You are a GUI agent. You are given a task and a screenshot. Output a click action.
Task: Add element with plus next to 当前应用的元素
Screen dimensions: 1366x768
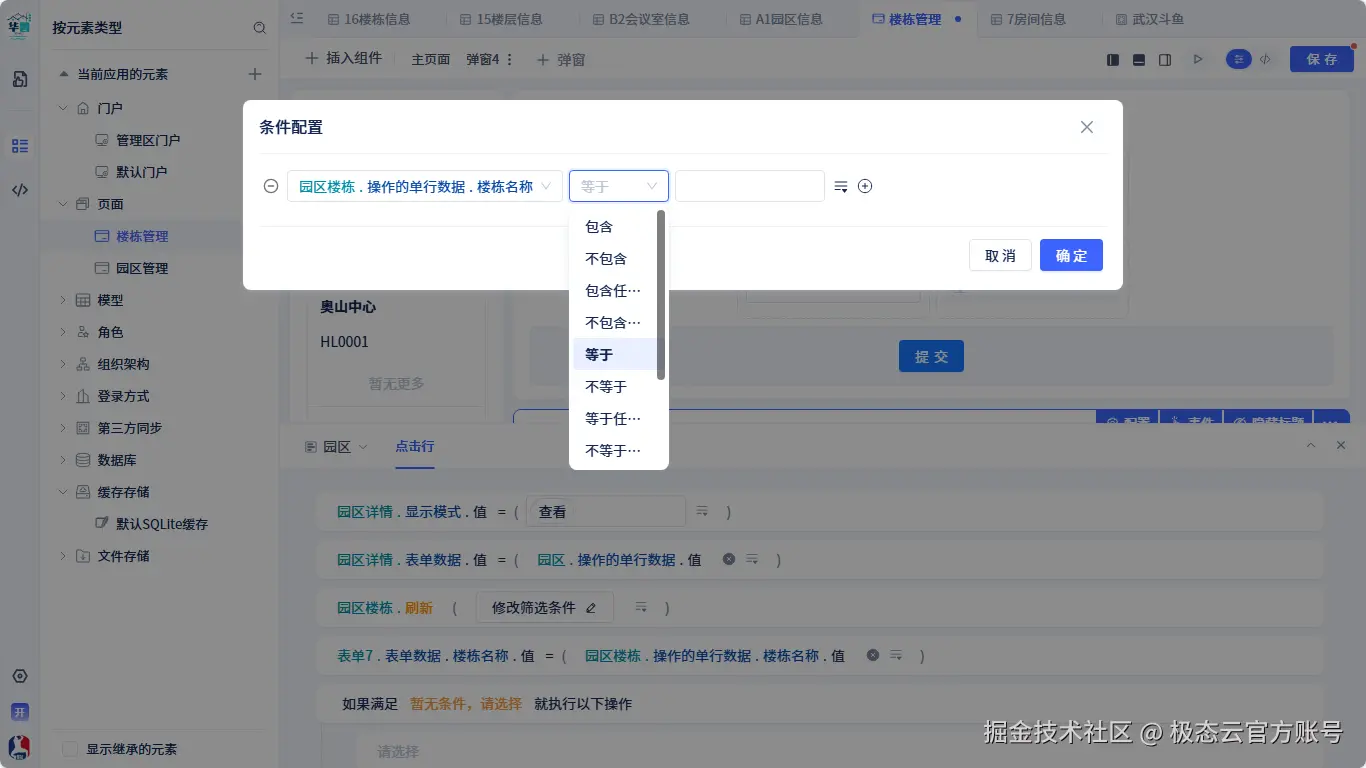pyautogui.click(x=255, y=74)
